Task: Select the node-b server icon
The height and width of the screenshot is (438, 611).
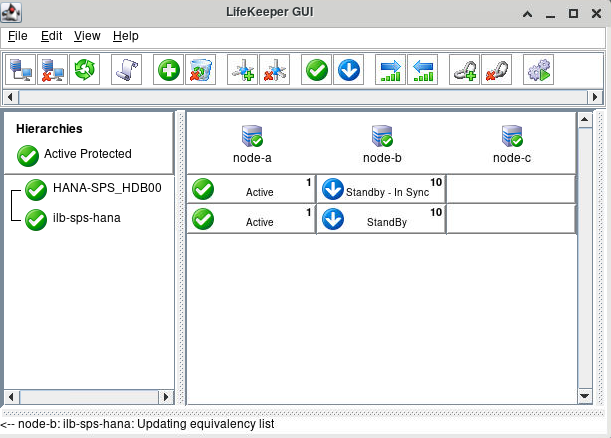Action: 382,136
